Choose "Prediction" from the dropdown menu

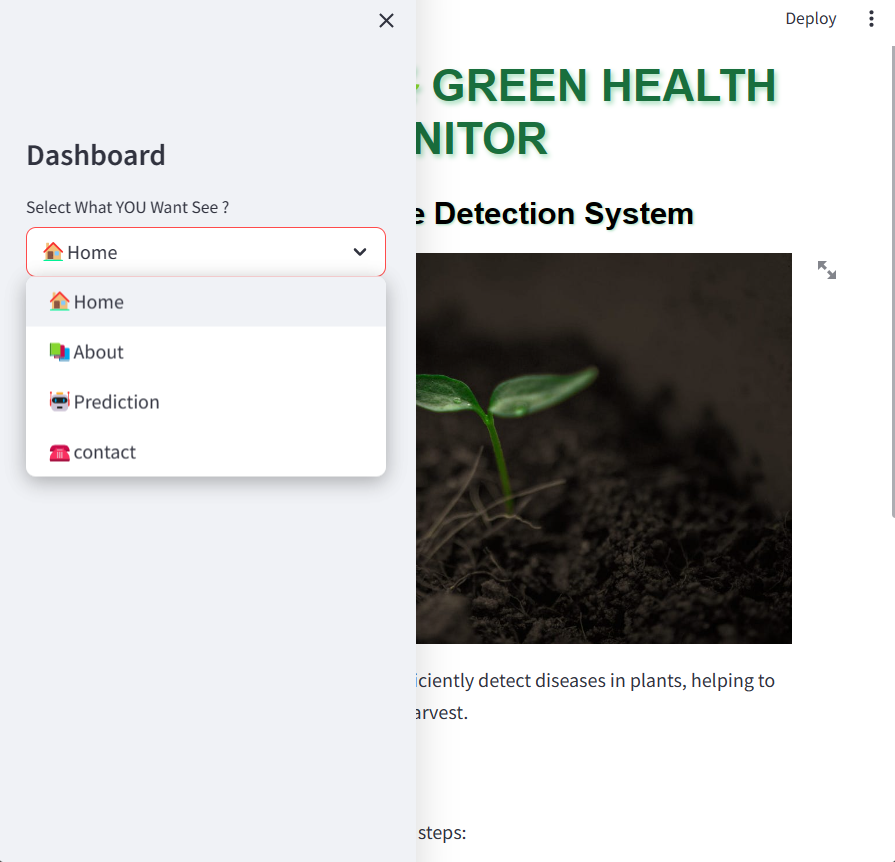tap(115, 401)
